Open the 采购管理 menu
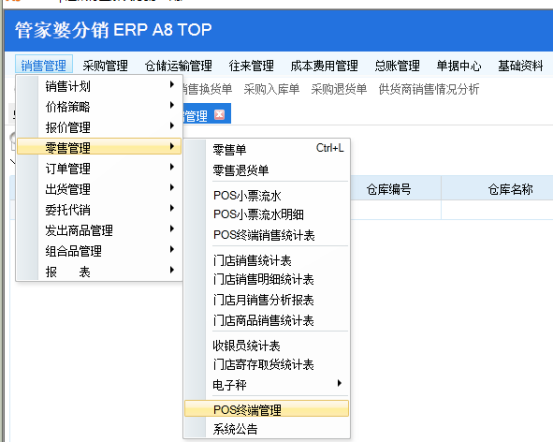554x442 pixels. click(x=105, y=66)
